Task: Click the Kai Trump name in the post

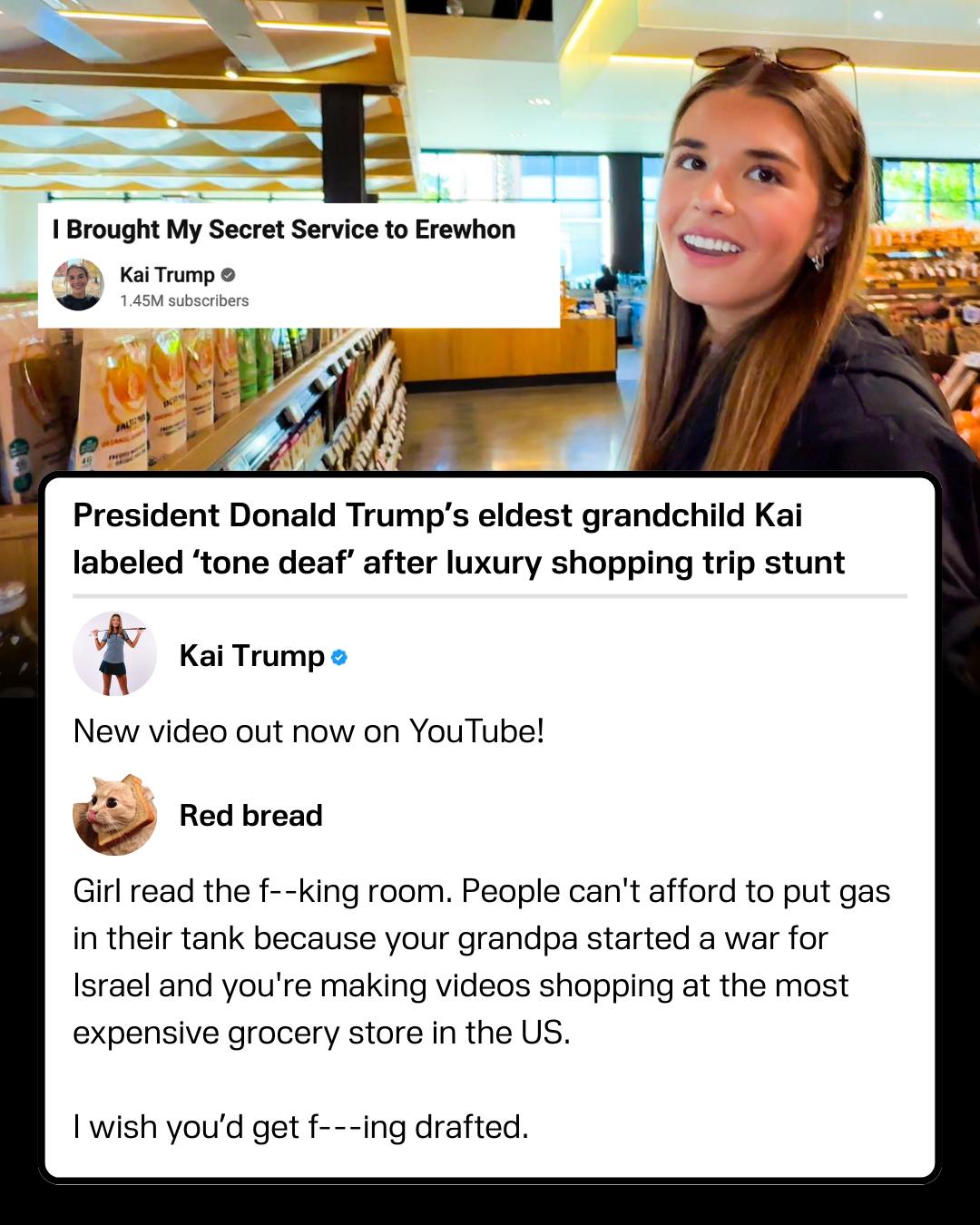Action: click(252, 655)
